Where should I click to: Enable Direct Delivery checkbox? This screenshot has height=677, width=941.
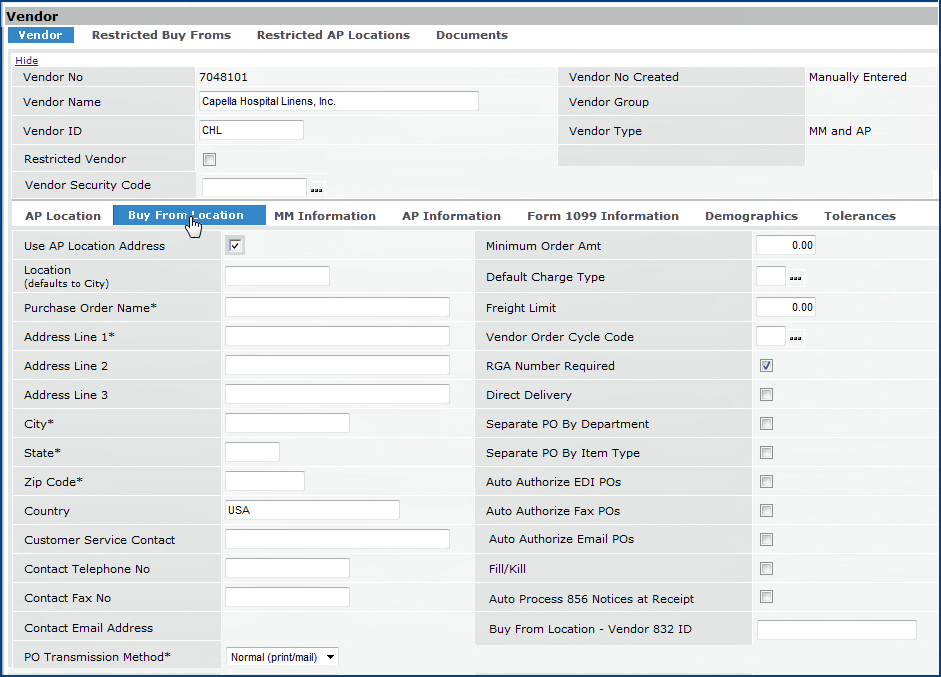pyautogui.click(x=767, y=395)
